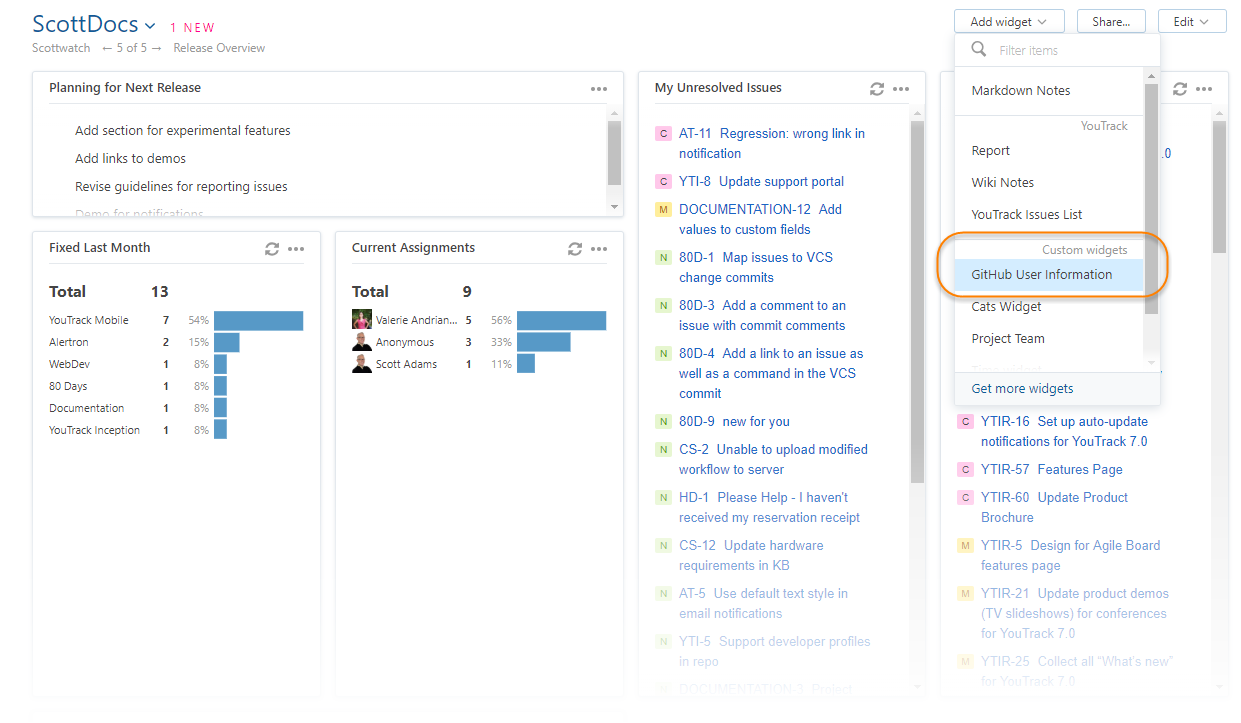
Task: Open the Get more widgets link
Action: [x=1022, y=389]
